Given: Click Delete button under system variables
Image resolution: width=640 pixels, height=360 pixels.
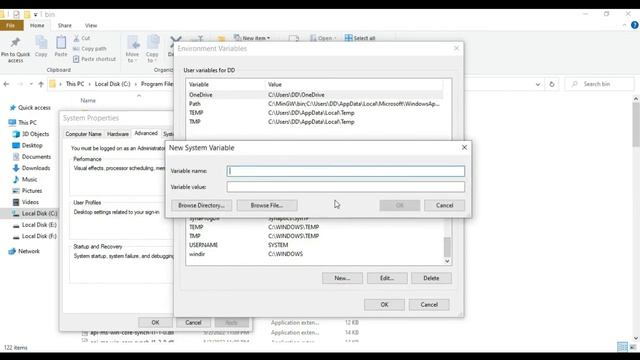Looking at the screenshot, I should [431, 278].
